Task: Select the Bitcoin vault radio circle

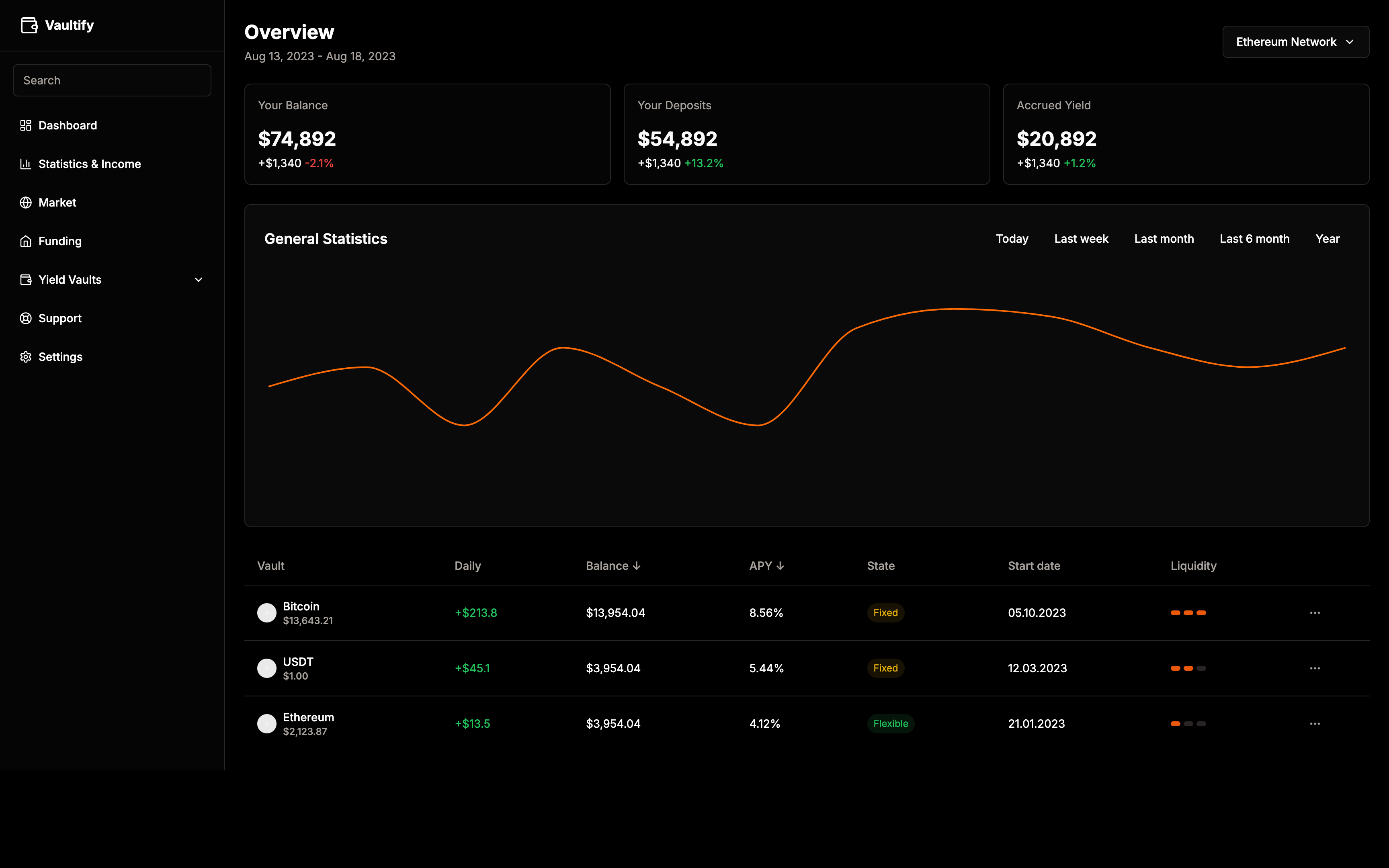Action: click(x=266, y=612)
